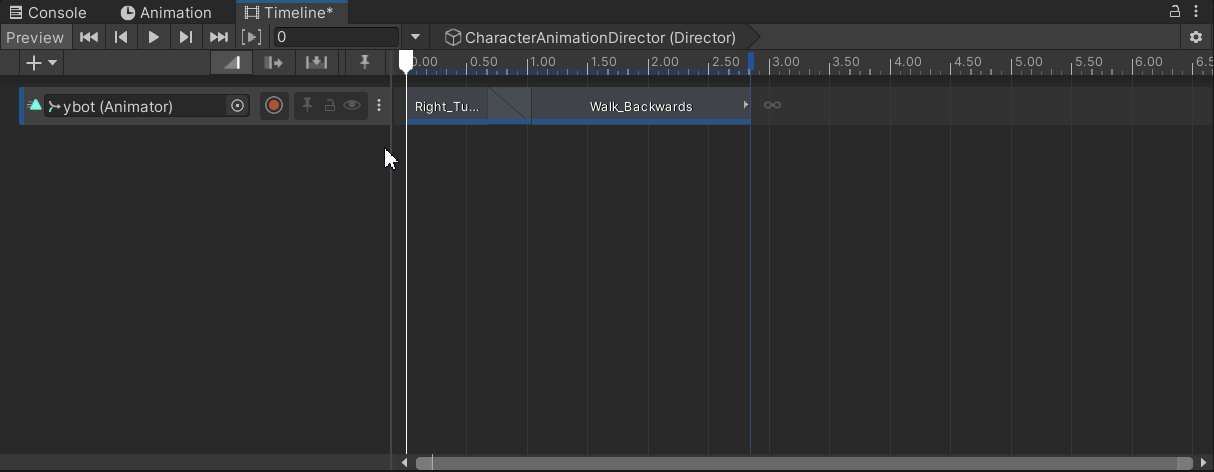Toggle the Preview button
Viewport: 1214px width, 472px height.
coord(35,37)
